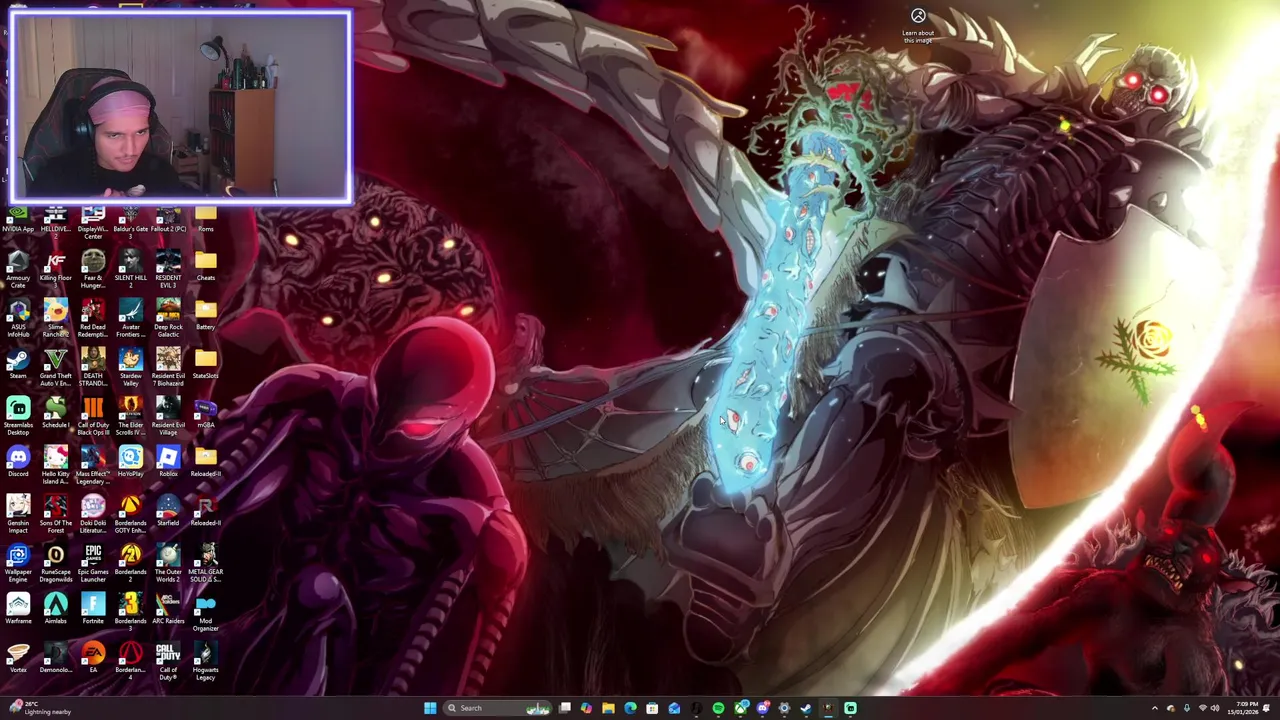Open the Cheats folder
Image resolution: width=1280 pixels, height=720 pixels.
tap(205, 267)
